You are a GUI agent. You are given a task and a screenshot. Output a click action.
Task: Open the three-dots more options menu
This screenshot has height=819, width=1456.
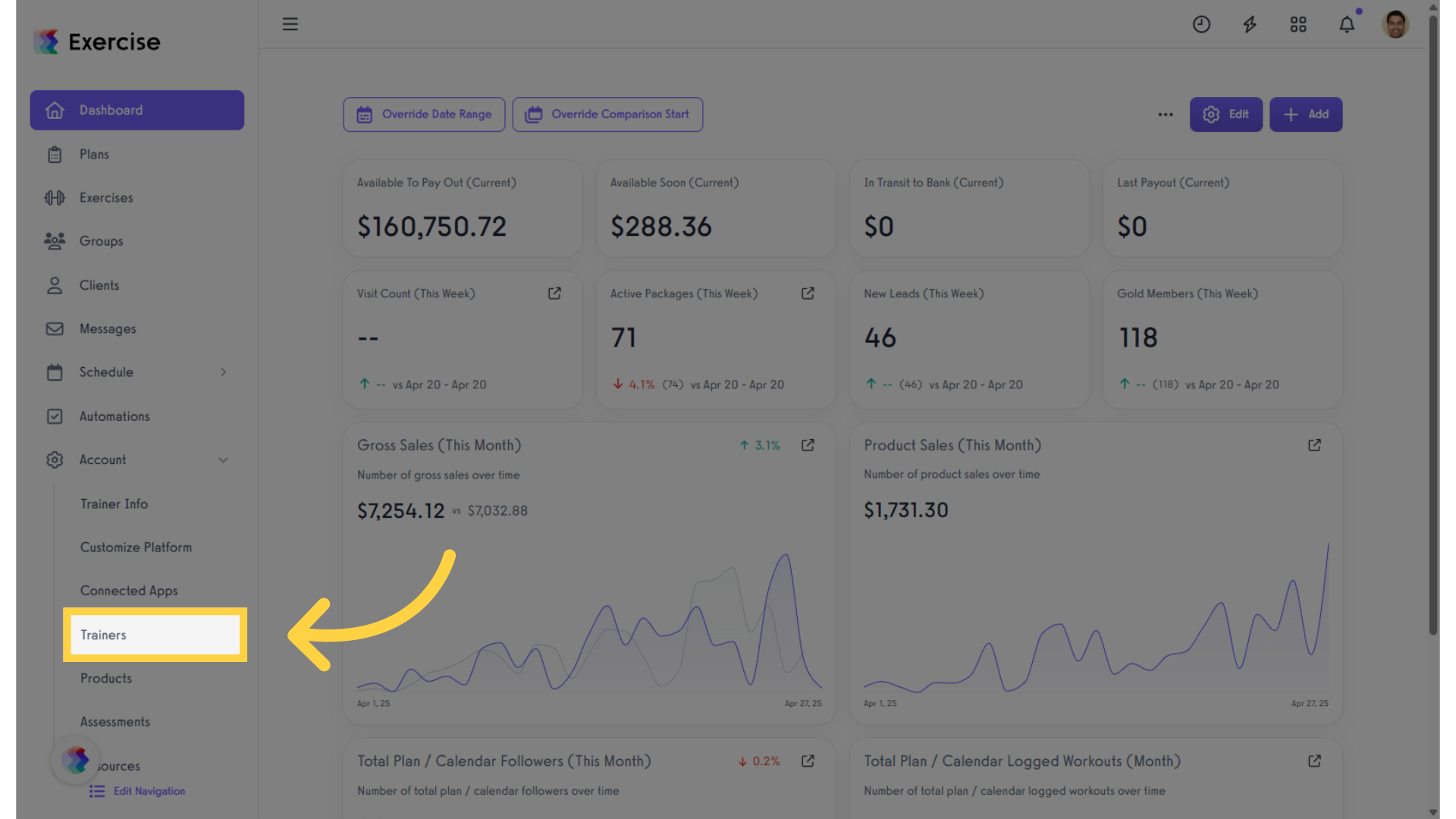click(x=1166, y=115)
